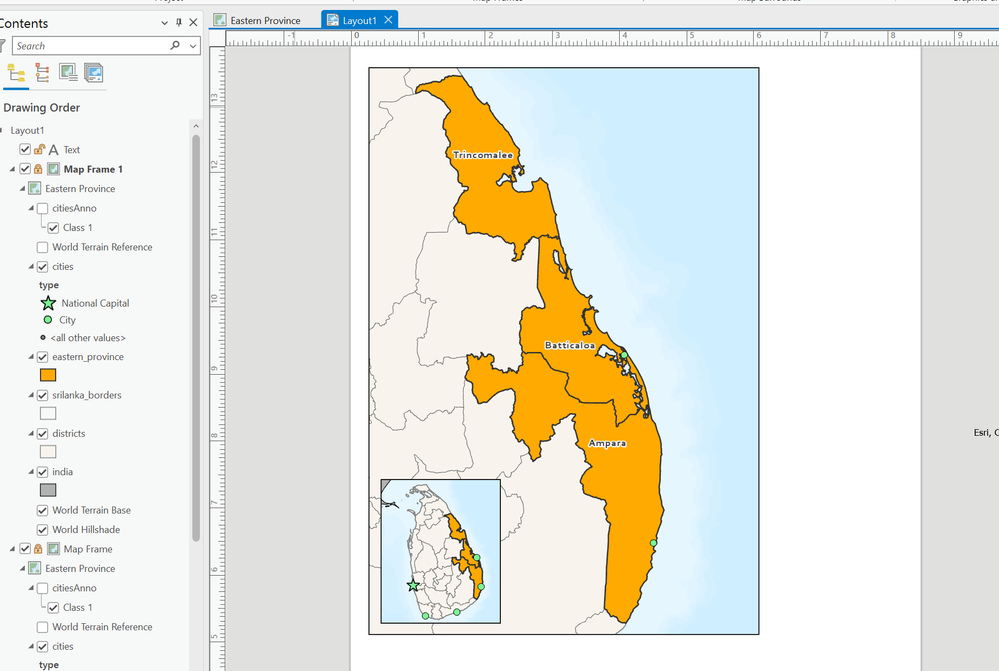Close the Contents pane
999x671 pixels.
[x=193, y=22]
